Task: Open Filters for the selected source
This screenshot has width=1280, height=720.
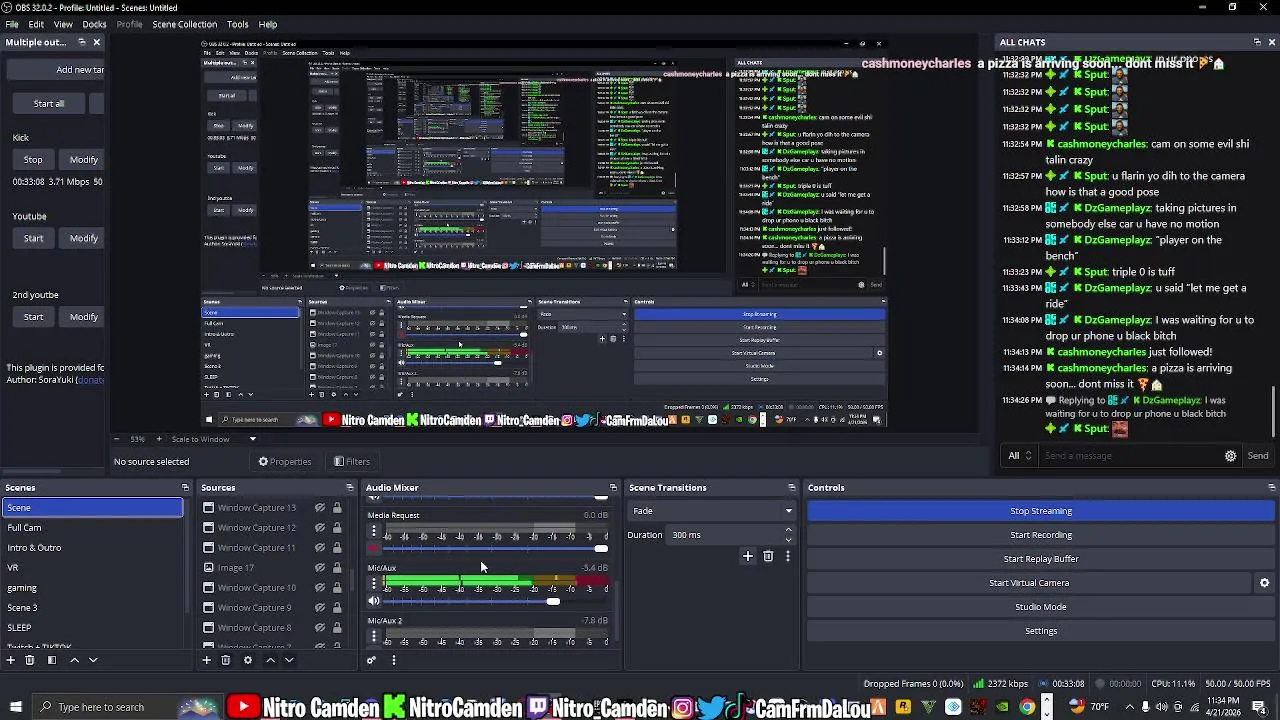Action: pyautogui.click(x=352, y=462)
